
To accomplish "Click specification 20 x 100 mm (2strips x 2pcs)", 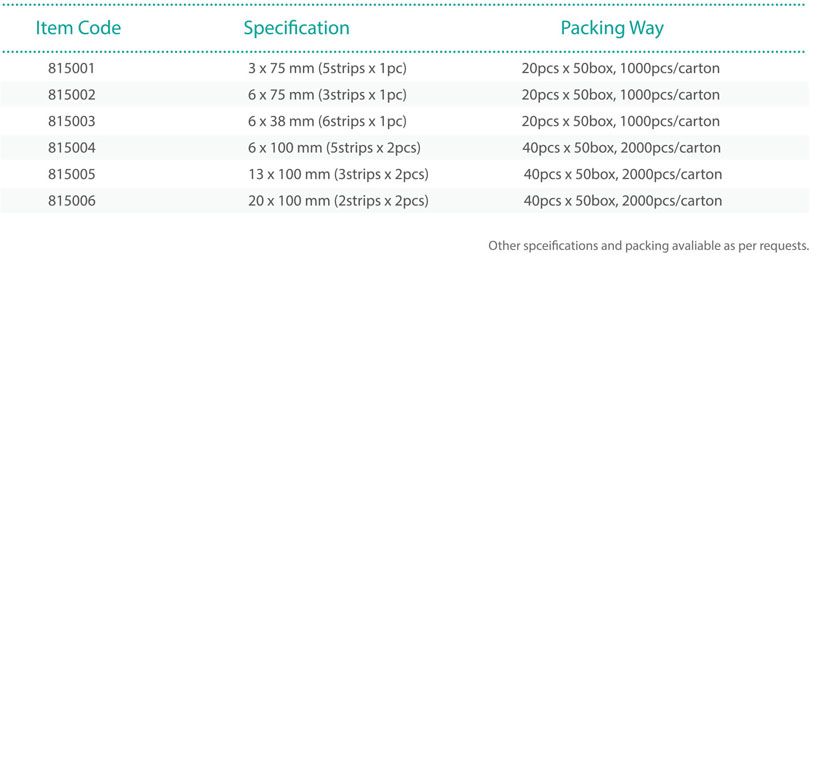I will [338, 200].
